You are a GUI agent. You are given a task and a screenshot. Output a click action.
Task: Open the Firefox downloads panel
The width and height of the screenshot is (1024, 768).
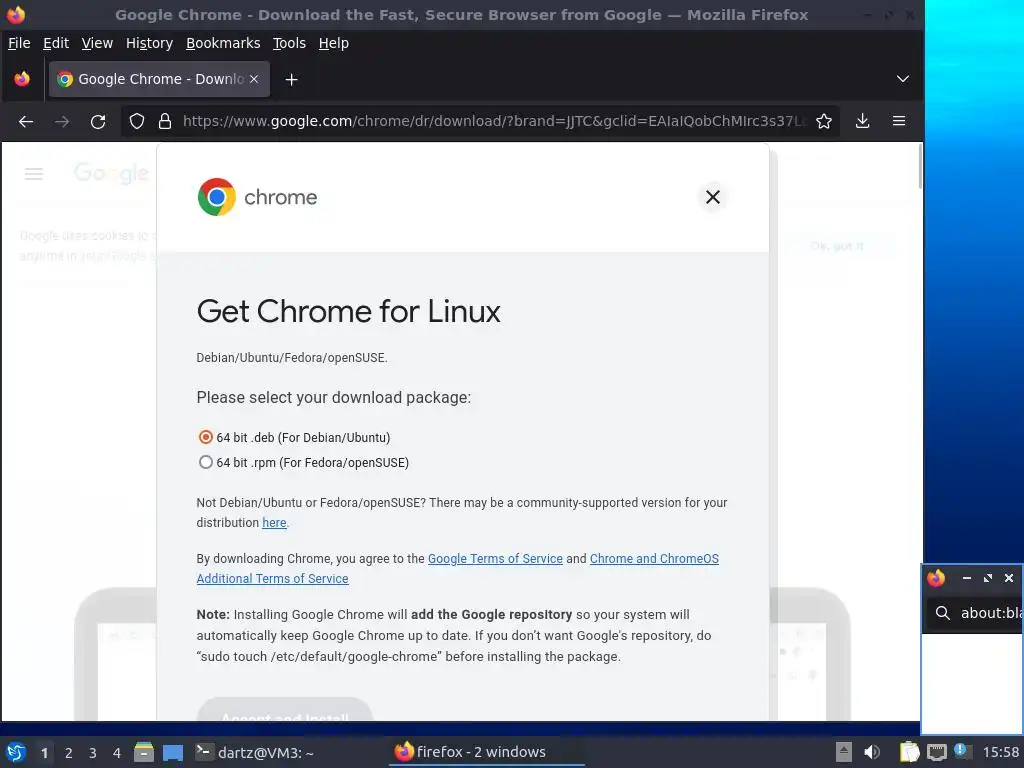[863, 121]
